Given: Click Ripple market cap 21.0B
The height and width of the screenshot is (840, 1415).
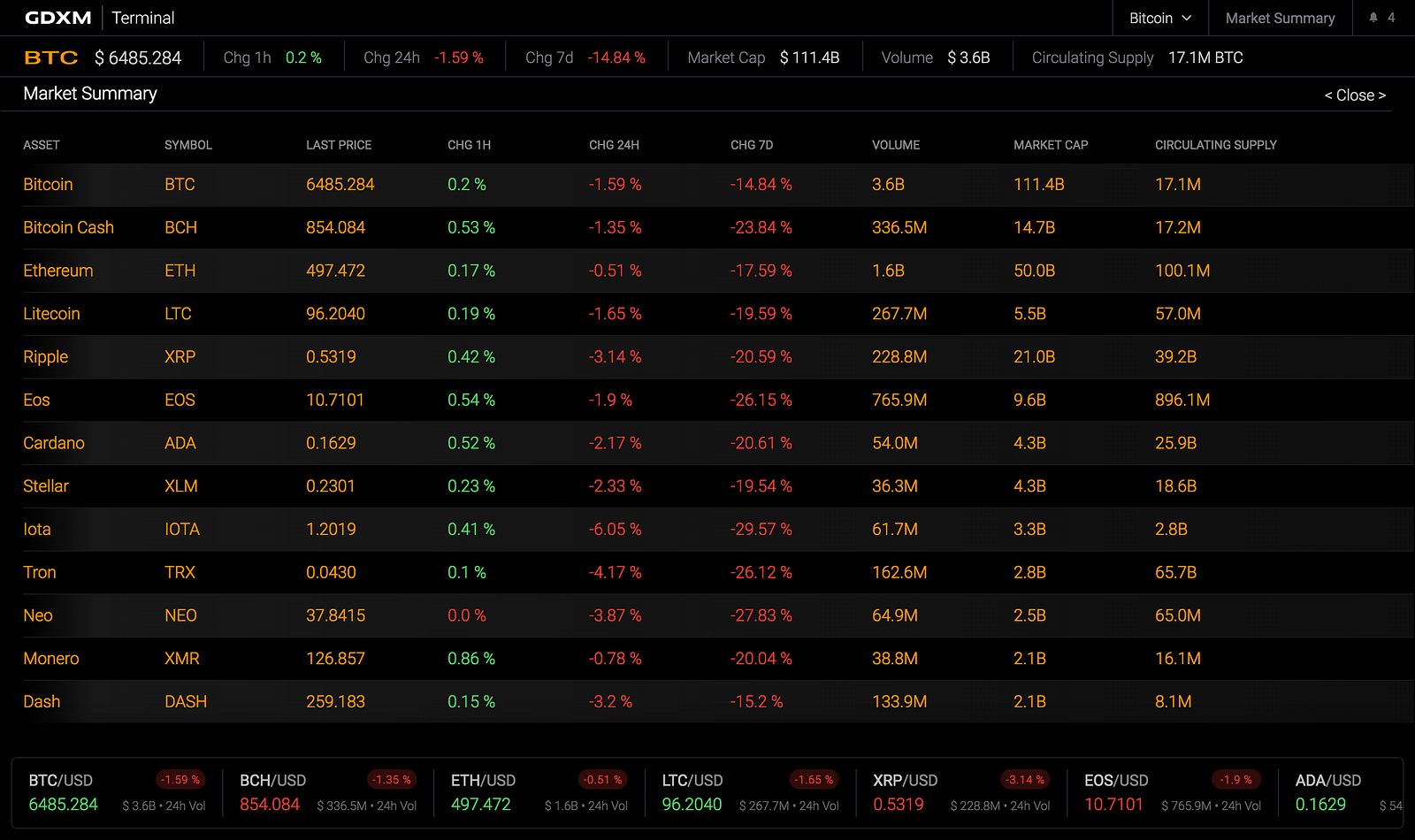Looking at the screenshot, I should click(1034, 357).
